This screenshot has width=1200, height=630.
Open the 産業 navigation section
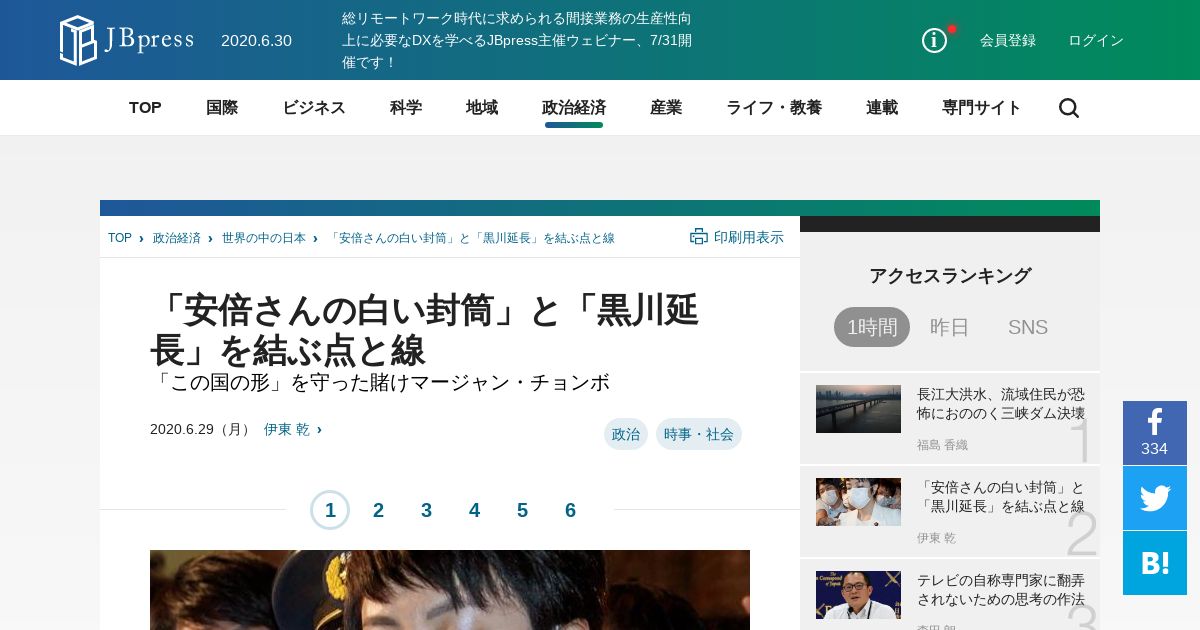tap(666, 108)
